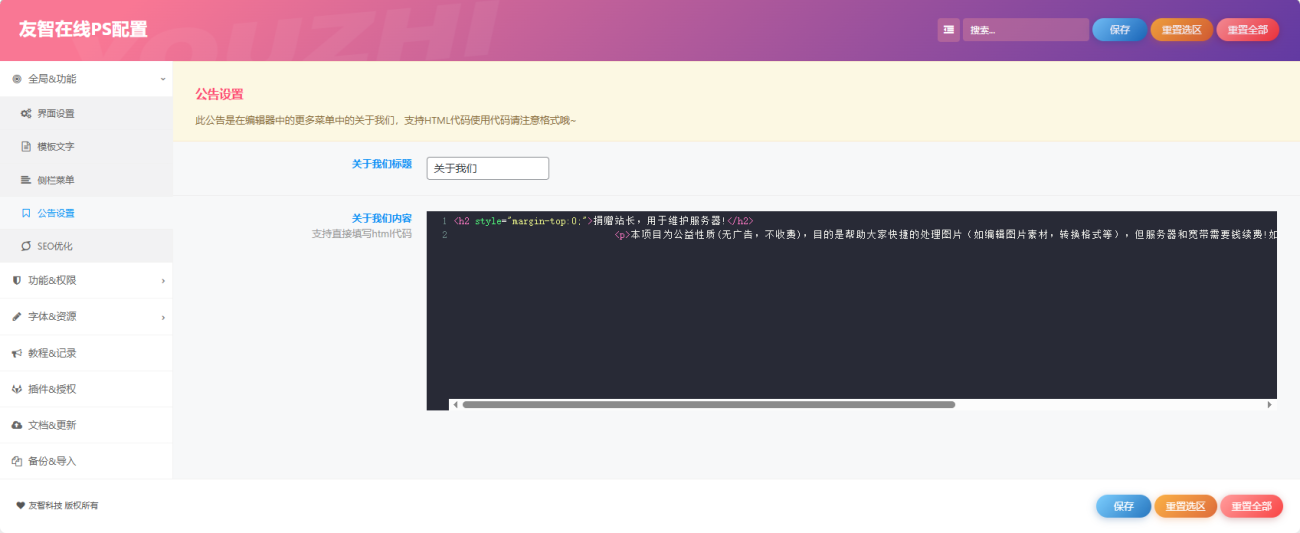The width and height of the screenshot is (1300, 533).
Task: Collapse the 全局&功能 section chevron
Action: 163,79
